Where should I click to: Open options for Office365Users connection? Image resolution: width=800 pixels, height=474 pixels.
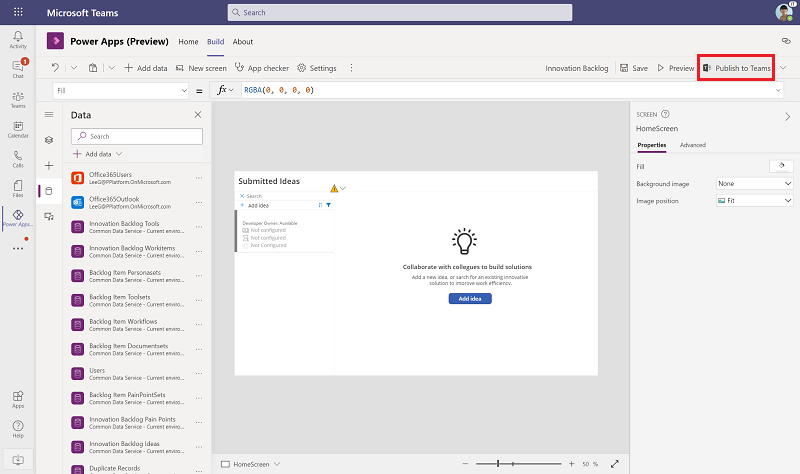tap(199, 178)
